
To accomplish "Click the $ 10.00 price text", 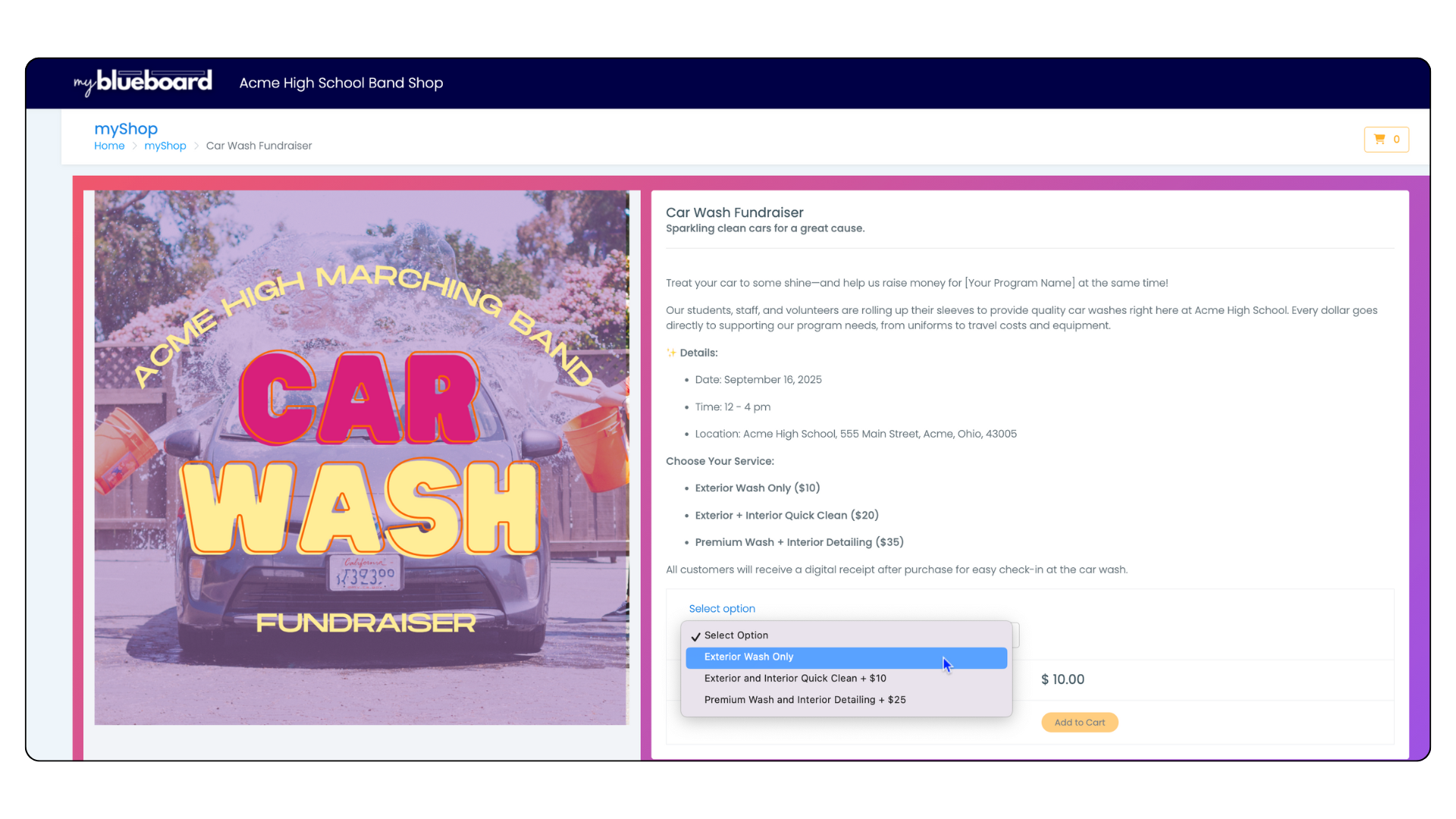I will tap(1062, 679).
